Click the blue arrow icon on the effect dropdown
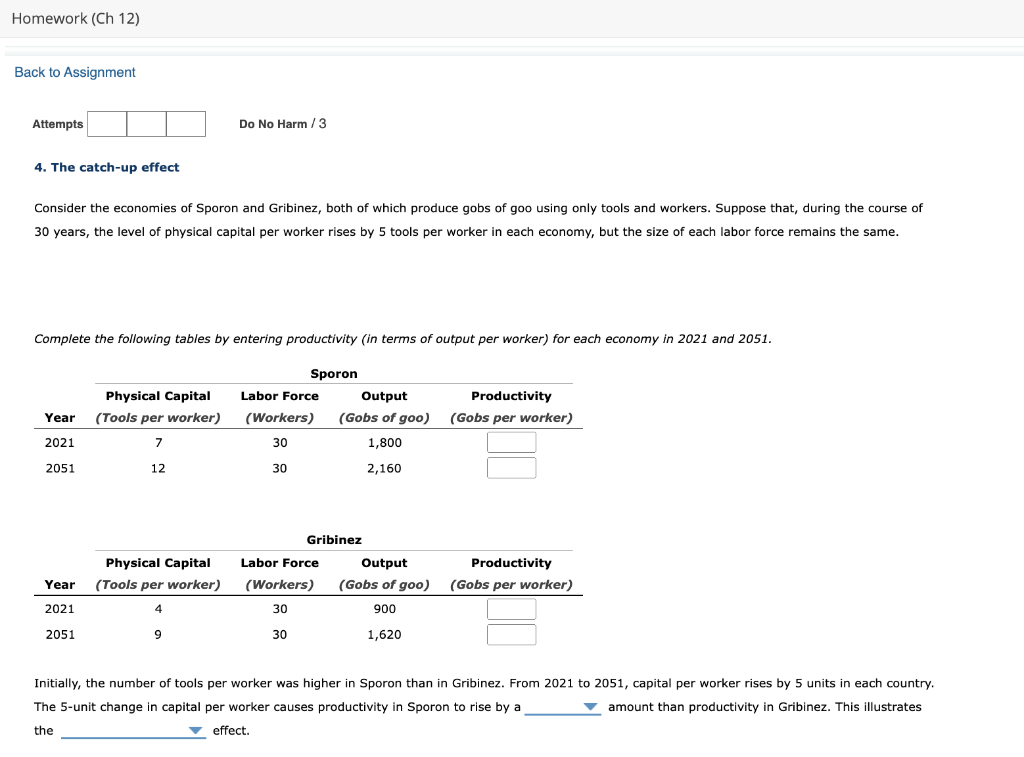 pos(195,730)
